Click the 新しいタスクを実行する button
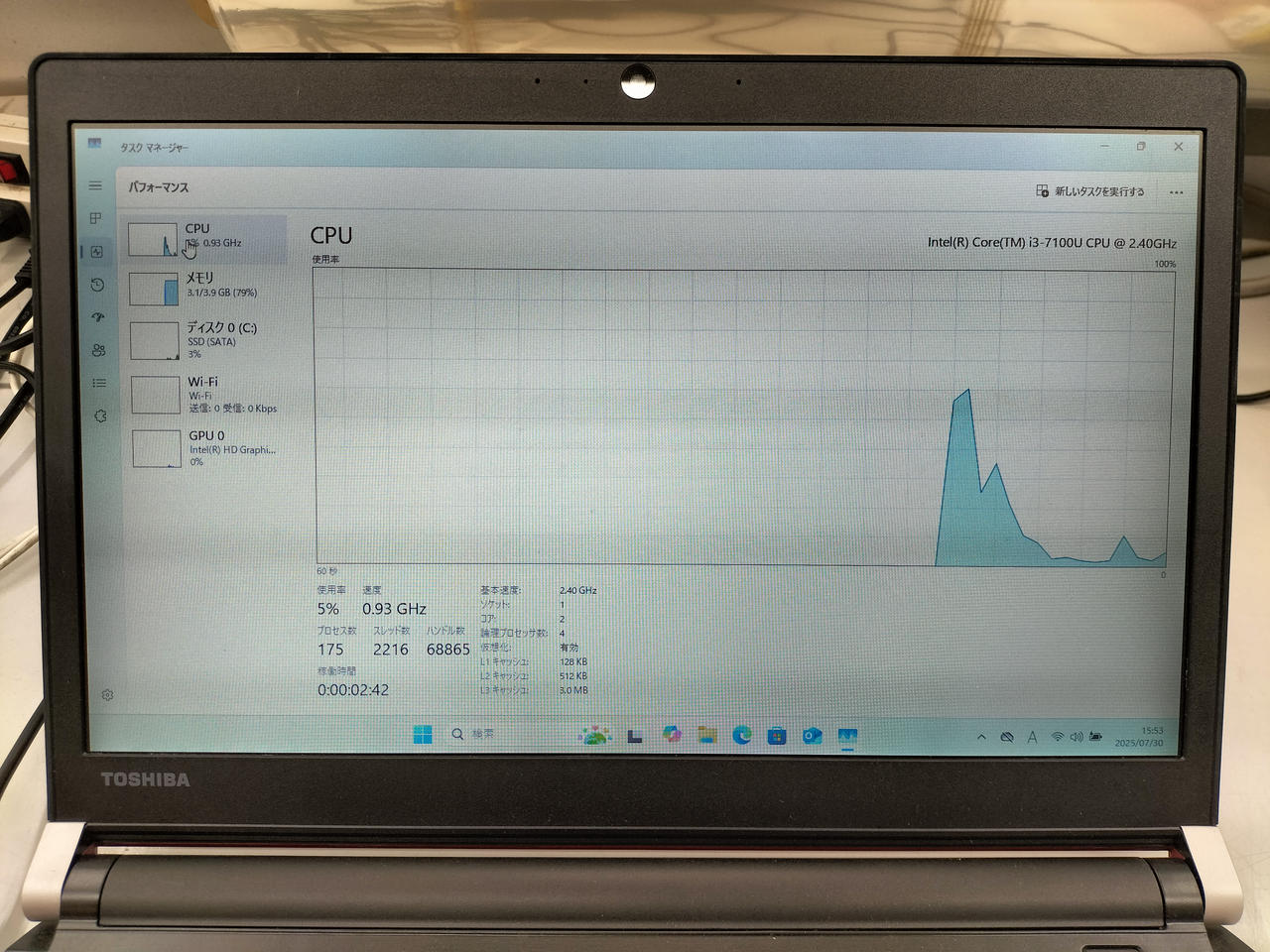Screen dimensions: 1270x952 pos(1089,191)
